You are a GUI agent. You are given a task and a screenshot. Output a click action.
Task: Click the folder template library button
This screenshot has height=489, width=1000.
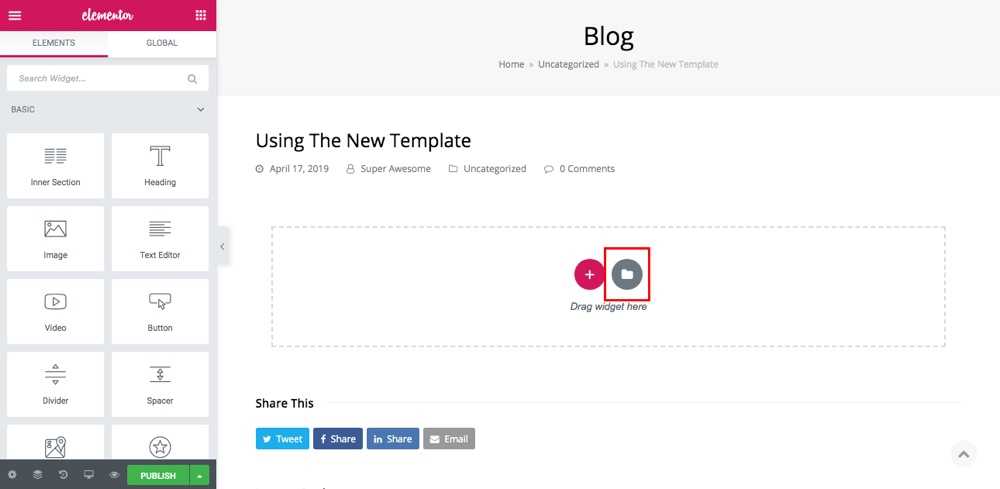click(x=627, y=274)
